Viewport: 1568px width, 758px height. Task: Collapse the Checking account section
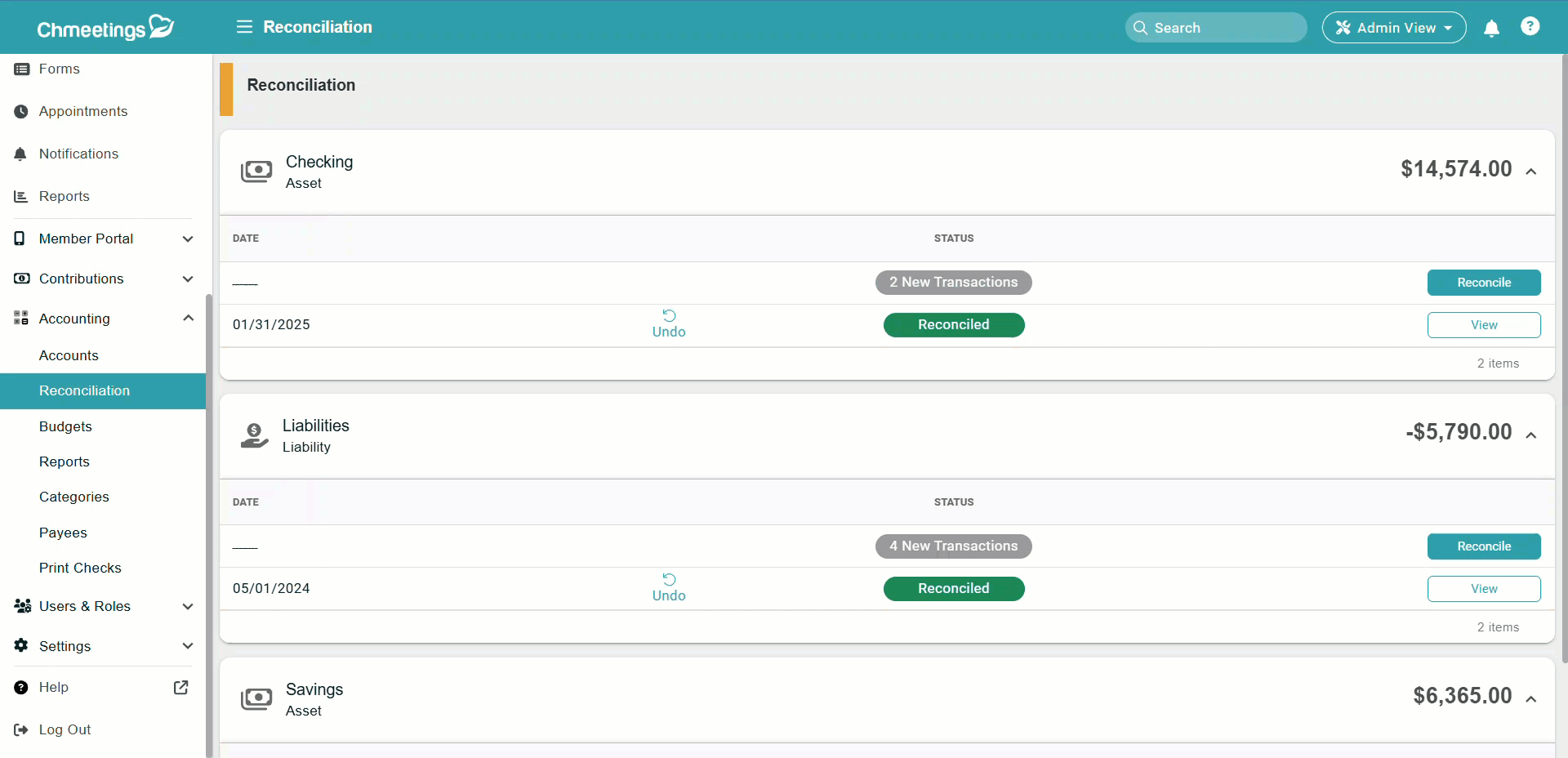tap(1531, 172)
